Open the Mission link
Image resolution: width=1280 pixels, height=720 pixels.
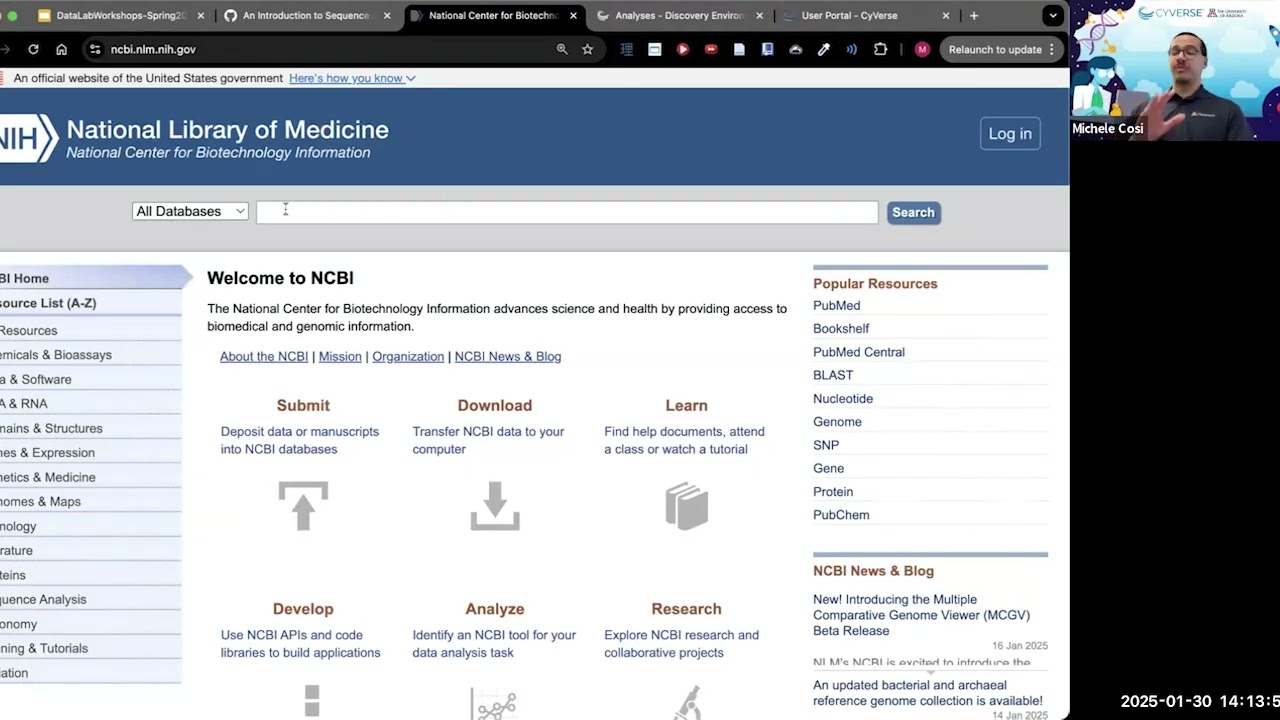340,356
